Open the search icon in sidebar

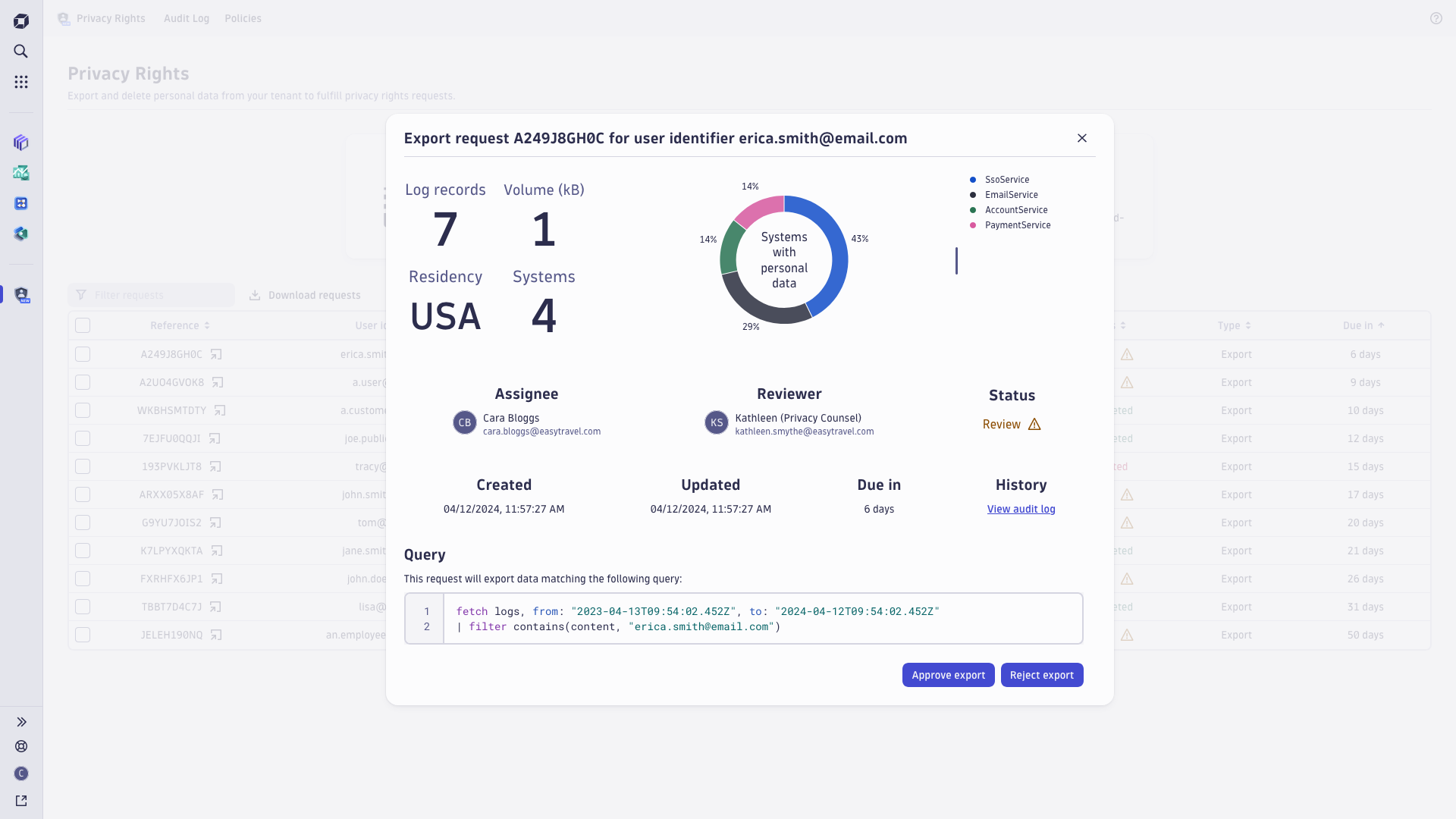pos(21,52)
